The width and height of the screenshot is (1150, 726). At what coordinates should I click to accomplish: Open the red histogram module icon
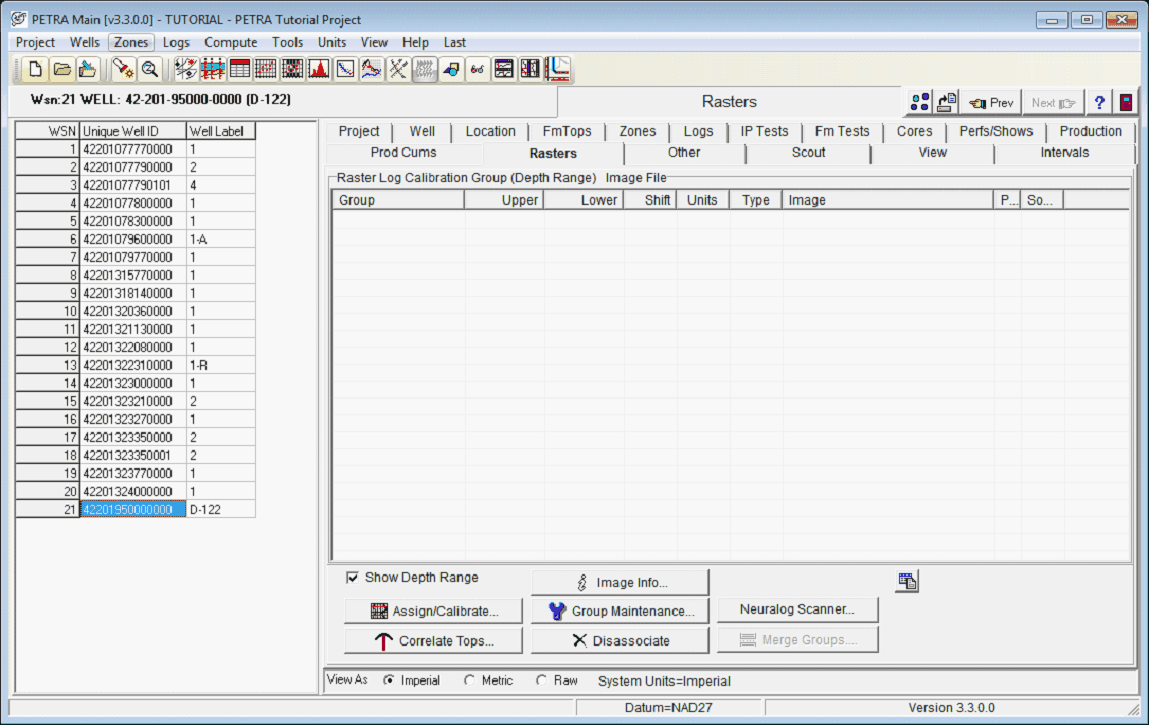pyautogui.click(x=319, y=69)
